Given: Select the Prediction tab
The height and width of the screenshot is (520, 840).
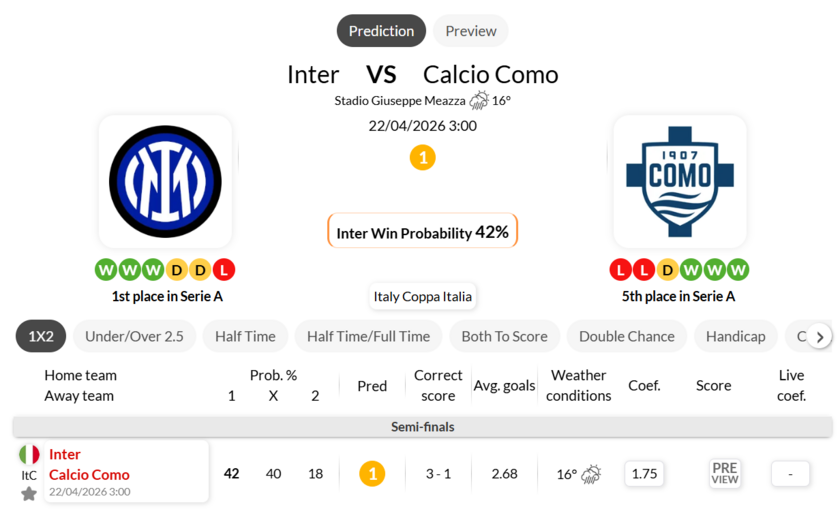Looking at the screenshot, I should coord(381,31).
